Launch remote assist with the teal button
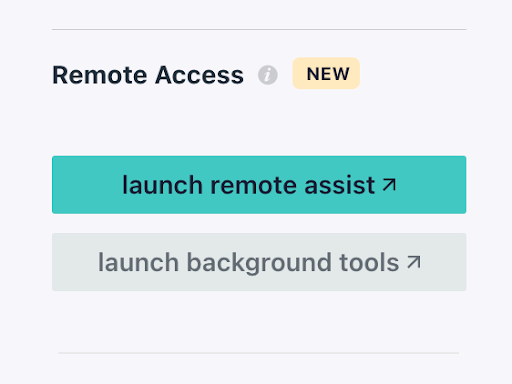This screenshot has width=512, height=384. pos(259,185)
